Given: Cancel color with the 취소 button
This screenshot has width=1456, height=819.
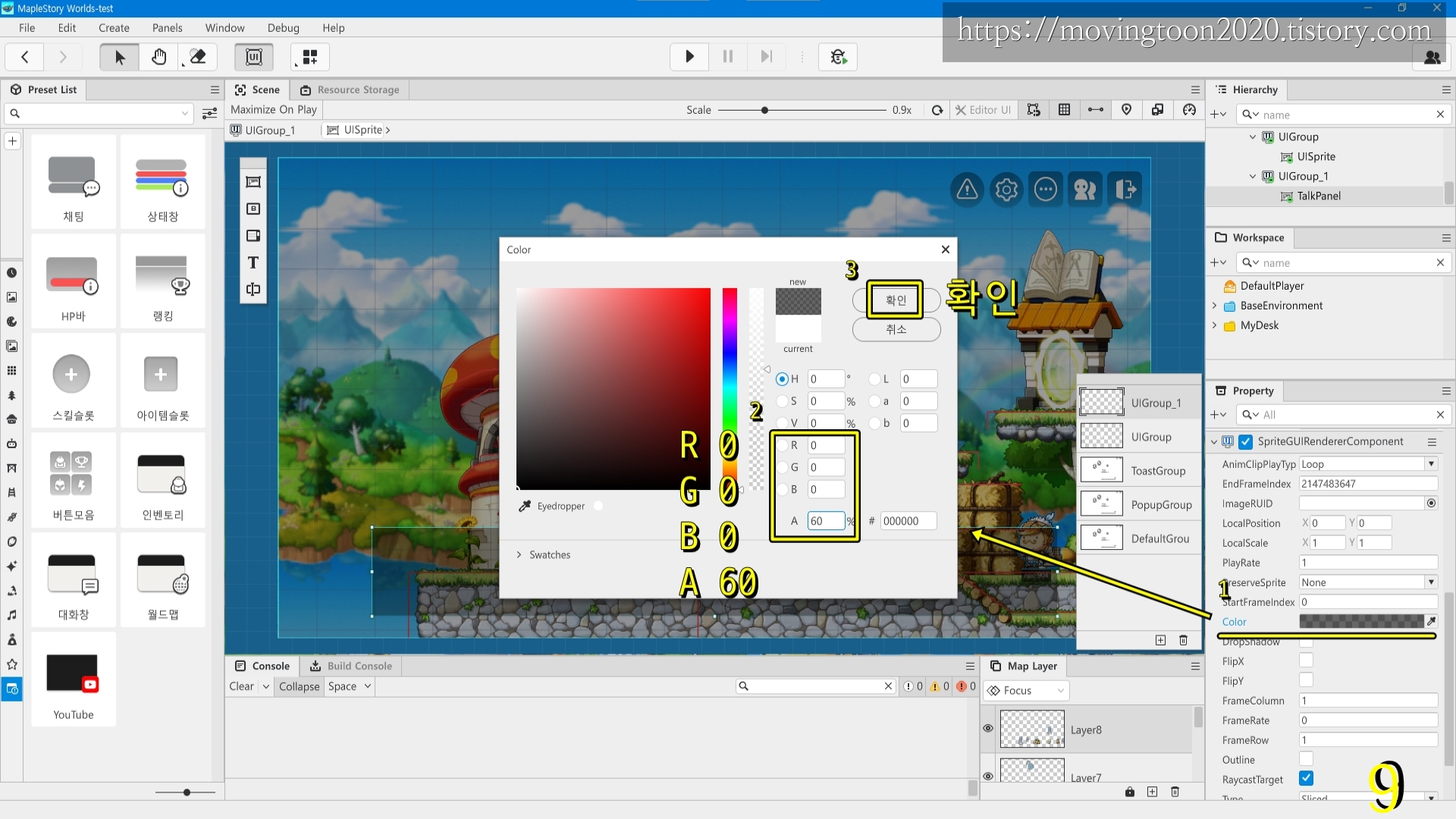Looking at the screenshot, I should (896, 329).
